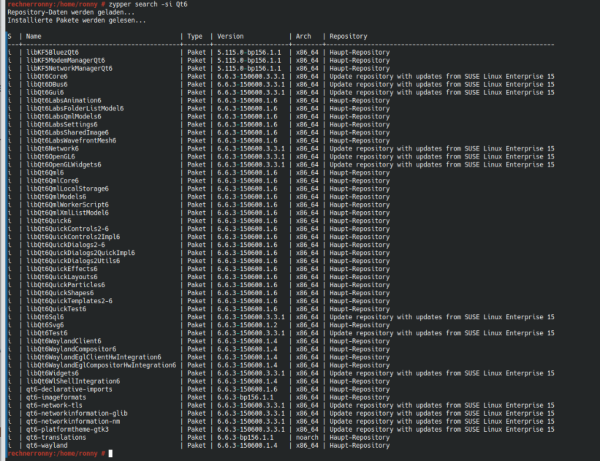Highlight the libQt6Qml6 package name
This screenshot has height=461, width=600.
pyautogui.click(x=45, y=173)
